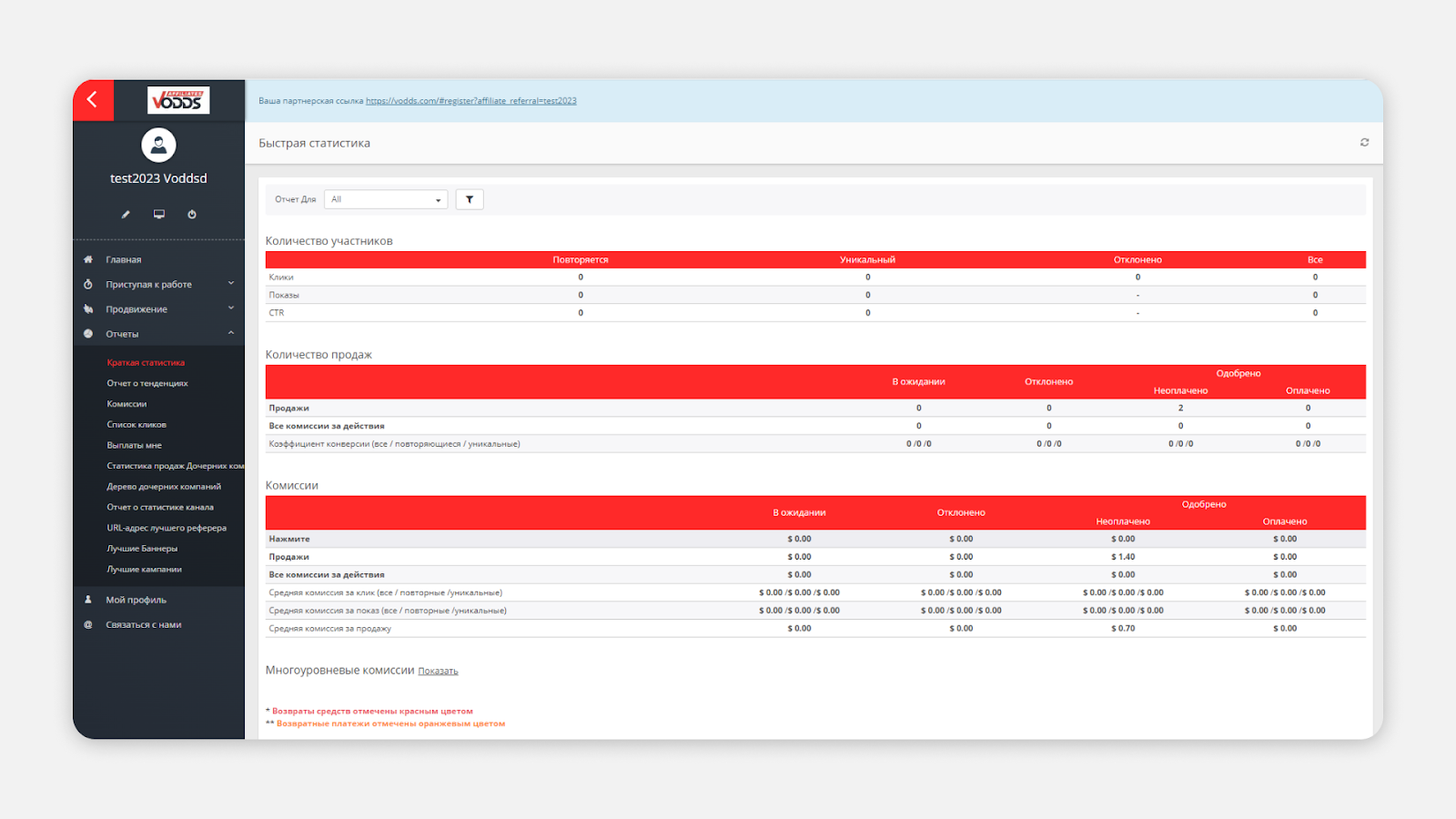This screenshot has height=819, width=1456.
Task: Click the Средняя комиссия за клик row label
Action: 385,592
